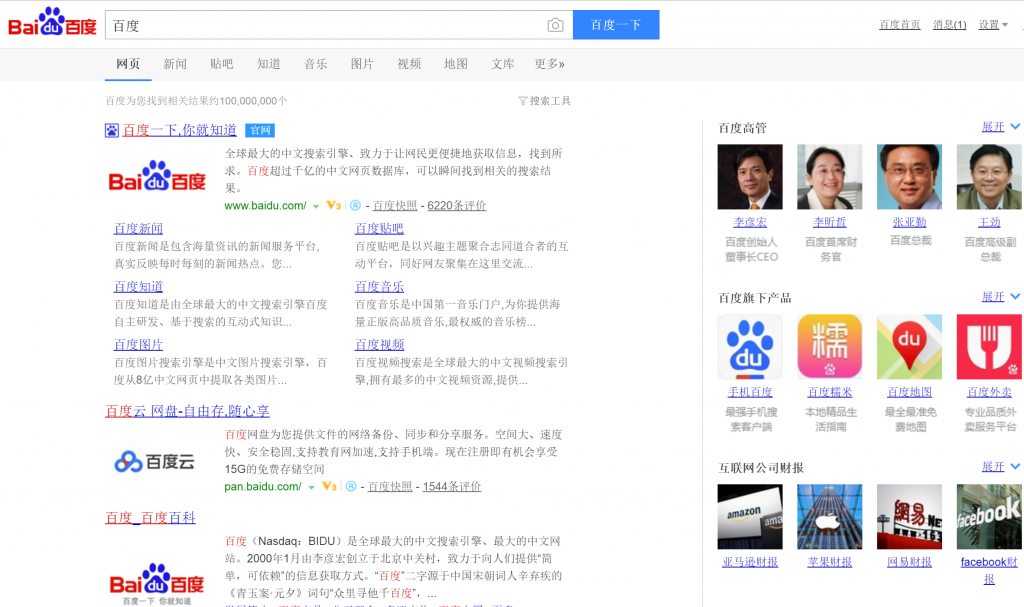Screen dimensions: 1024x607
Task: Open the 消息(1) link
Action: [950, 25]
